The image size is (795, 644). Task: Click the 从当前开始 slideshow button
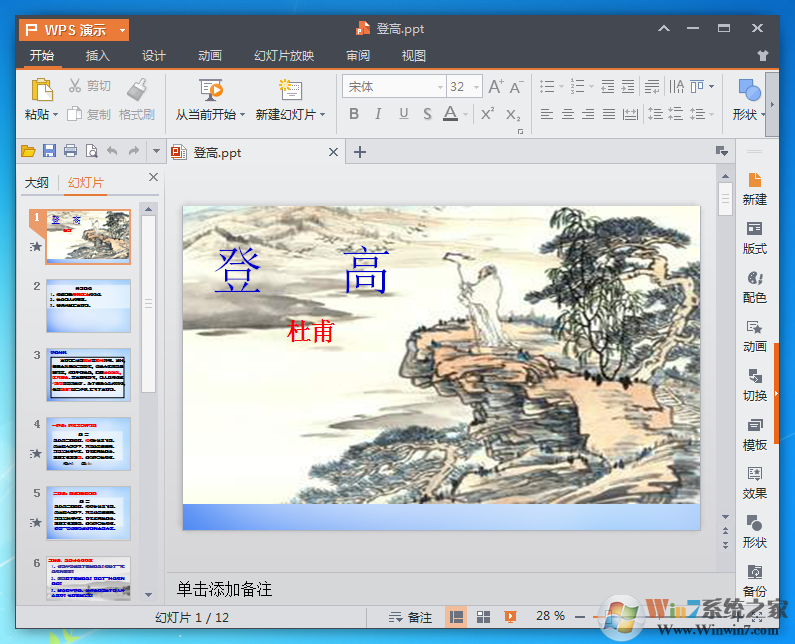(x=210, y=100)
